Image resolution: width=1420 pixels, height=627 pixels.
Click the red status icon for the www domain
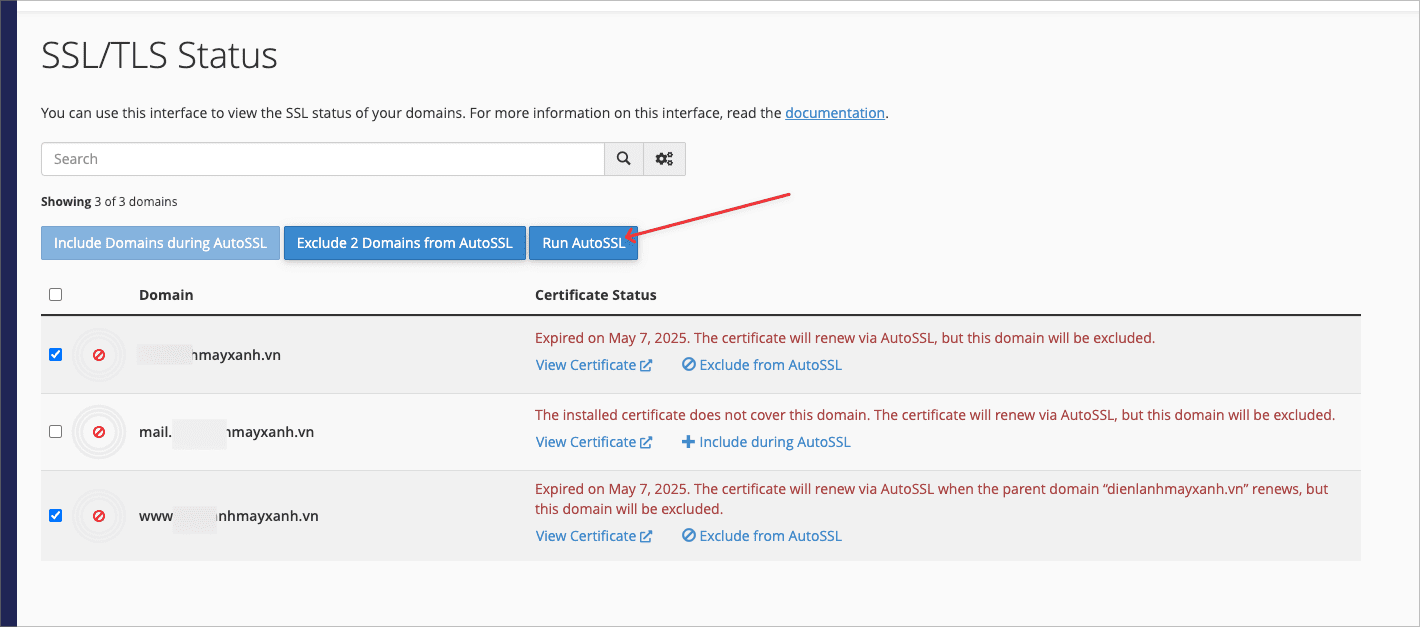coord(99,516)
